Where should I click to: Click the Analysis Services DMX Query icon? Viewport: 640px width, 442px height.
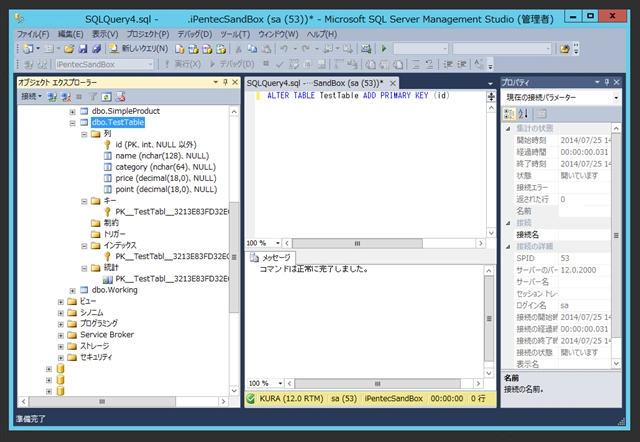[x=207, y=49]
